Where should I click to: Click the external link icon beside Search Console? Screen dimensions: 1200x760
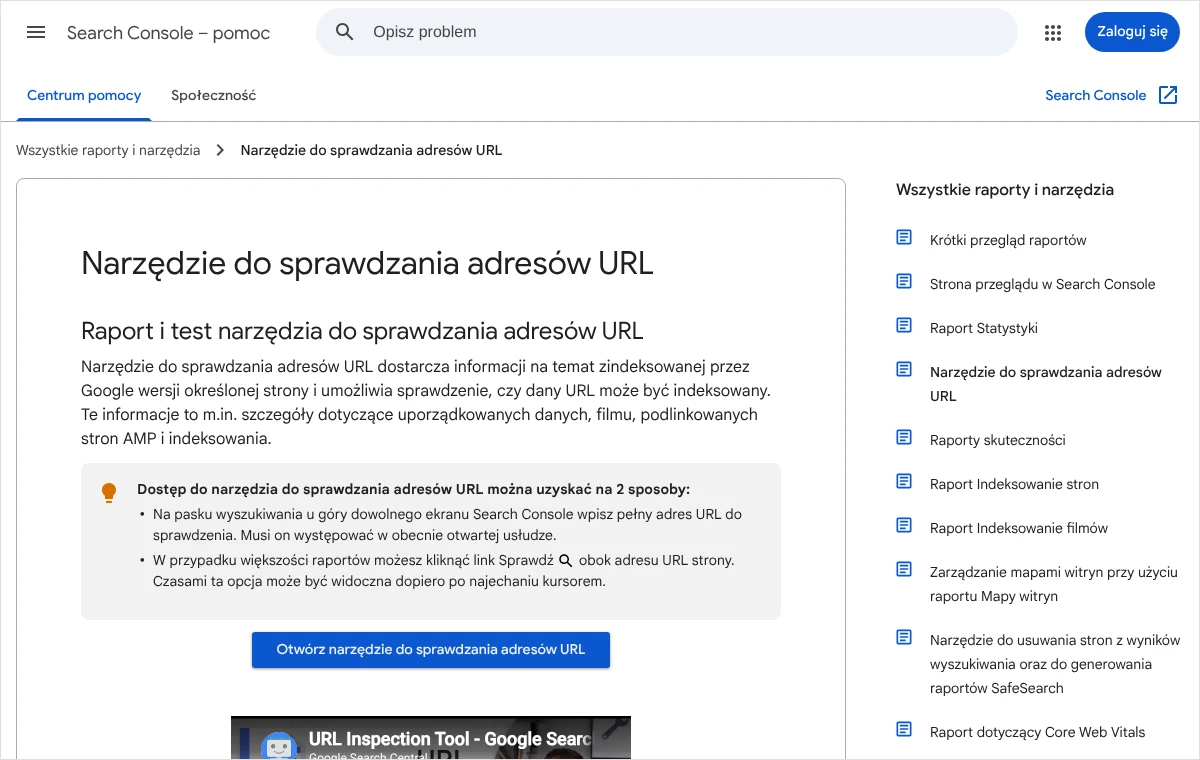(1168, 95)
